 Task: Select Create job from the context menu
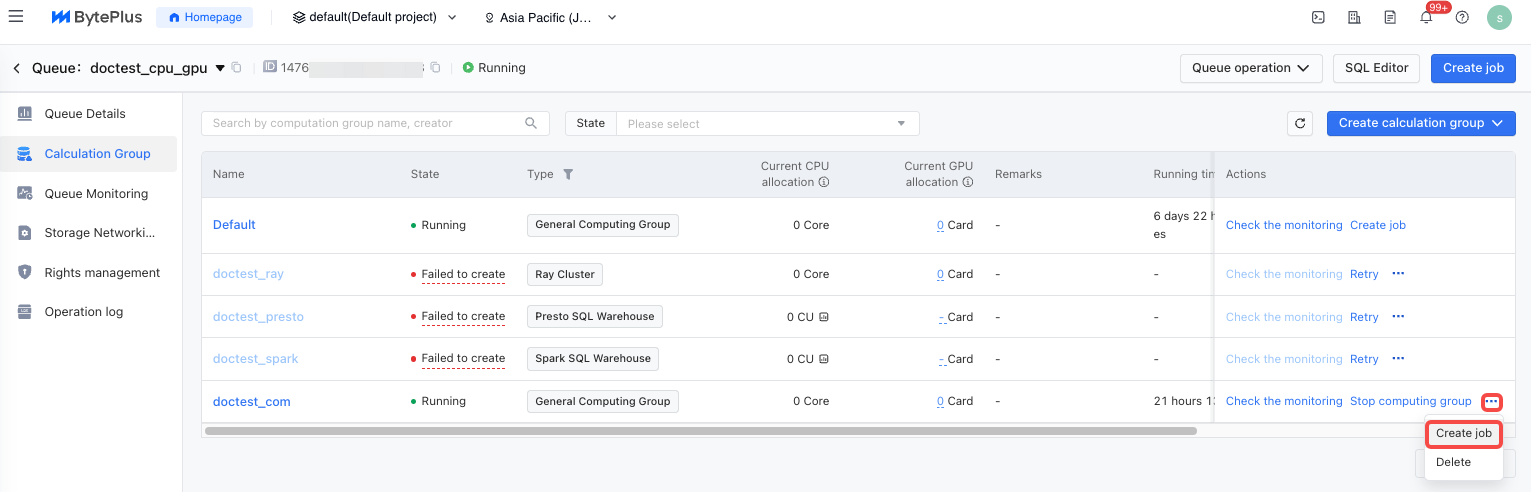tap(1463, 434)
